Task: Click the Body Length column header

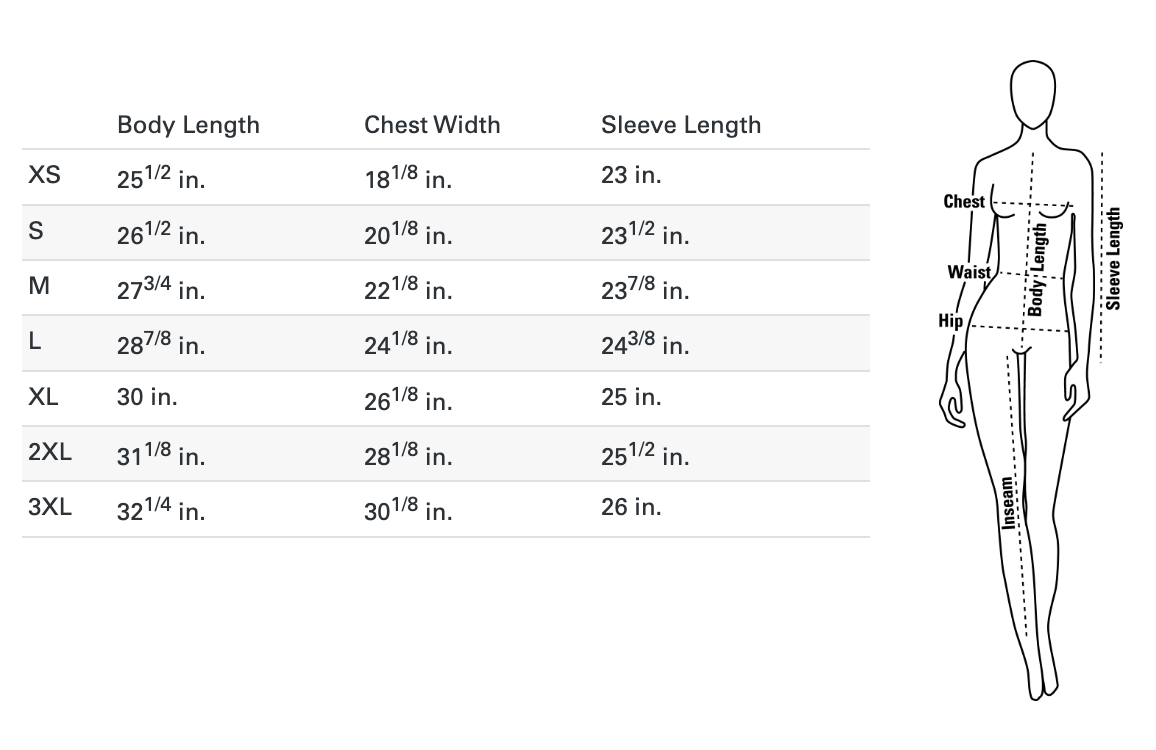Action: [x=188, y=125]
